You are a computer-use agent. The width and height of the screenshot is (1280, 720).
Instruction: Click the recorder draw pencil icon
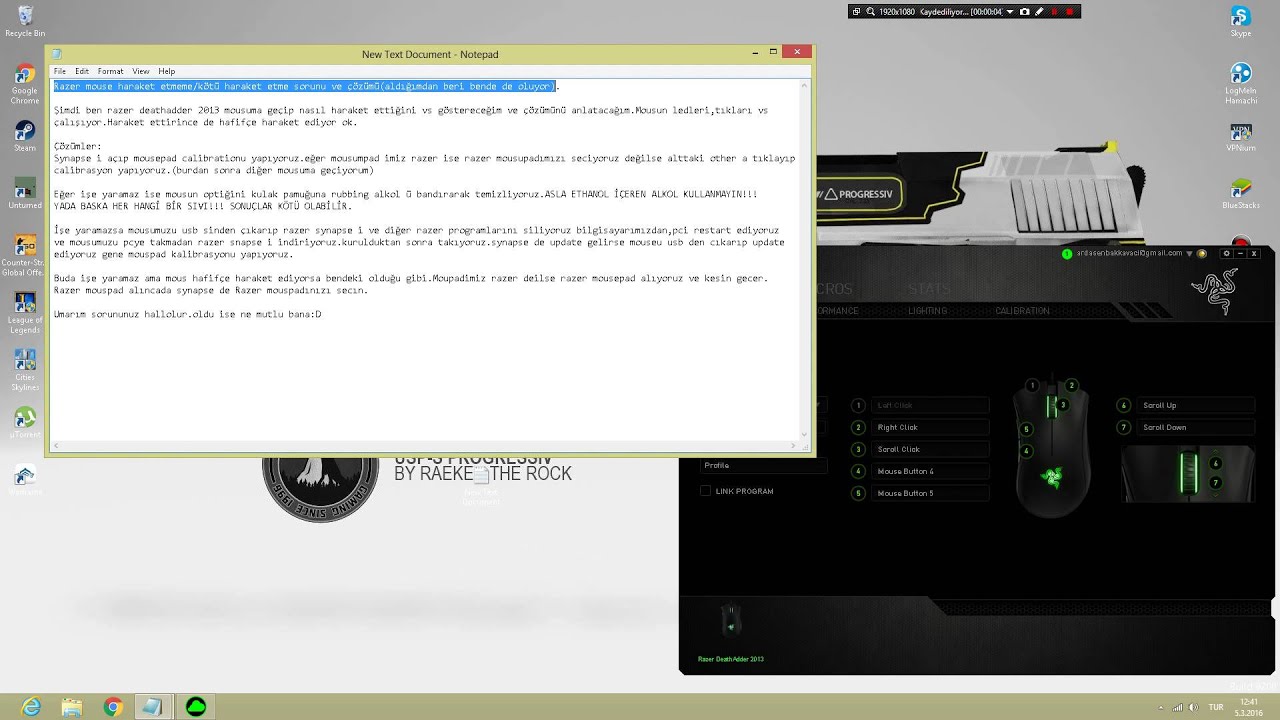tap(1039, 12)
